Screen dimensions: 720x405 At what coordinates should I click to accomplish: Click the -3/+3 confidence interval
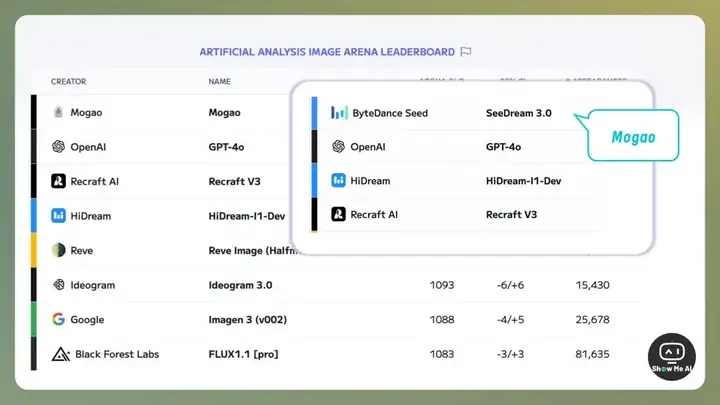[510, 354]
